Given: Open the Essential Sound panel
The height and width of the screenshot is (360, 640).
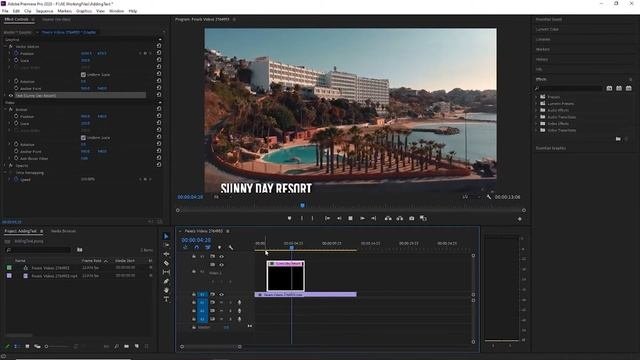Looking at the screenshot, I should point(549,19).
